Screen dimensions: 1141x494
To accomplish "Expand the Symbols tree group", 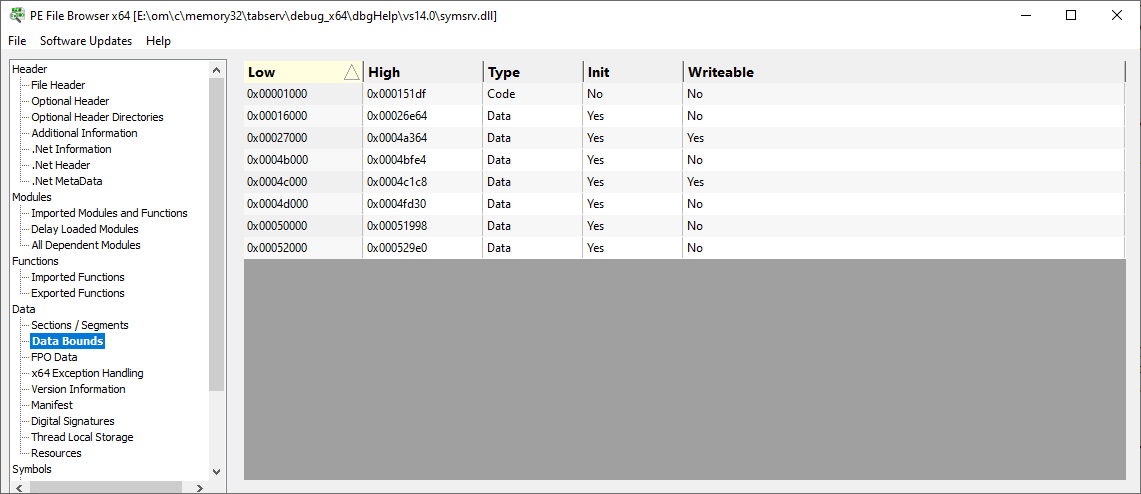I will [x=32, y=469].
